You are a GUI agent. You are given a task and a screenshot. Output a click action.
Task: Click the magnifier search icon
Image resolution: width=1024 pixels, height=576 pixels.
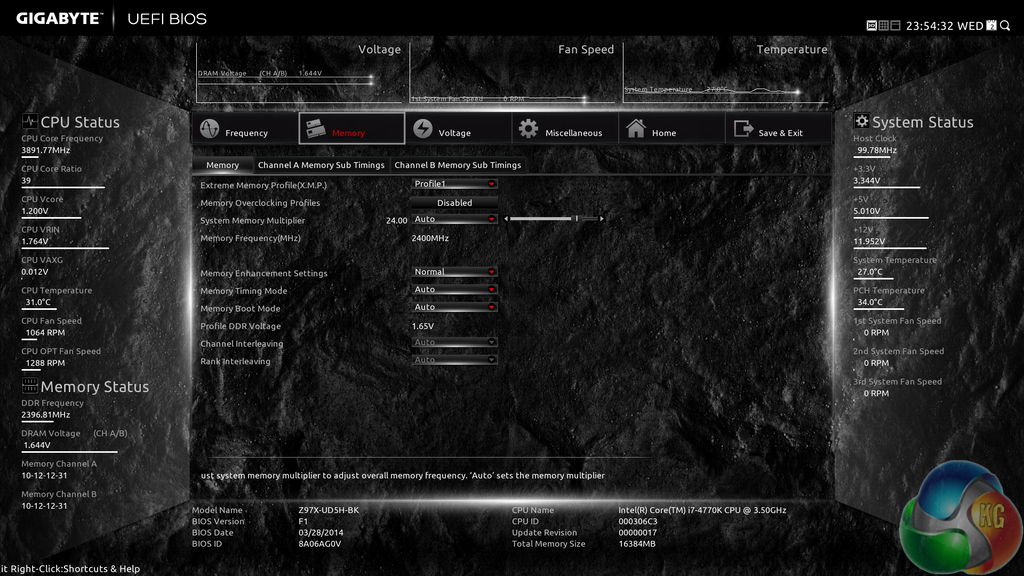(1005, 25)
